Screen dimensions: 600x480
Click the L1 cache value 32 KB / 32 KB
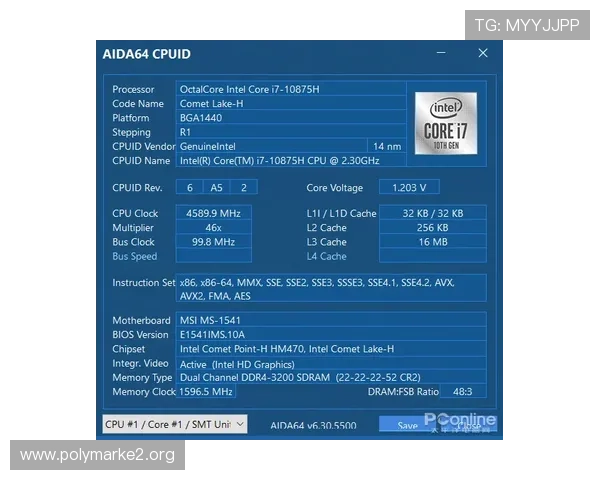tap(433, 213)
